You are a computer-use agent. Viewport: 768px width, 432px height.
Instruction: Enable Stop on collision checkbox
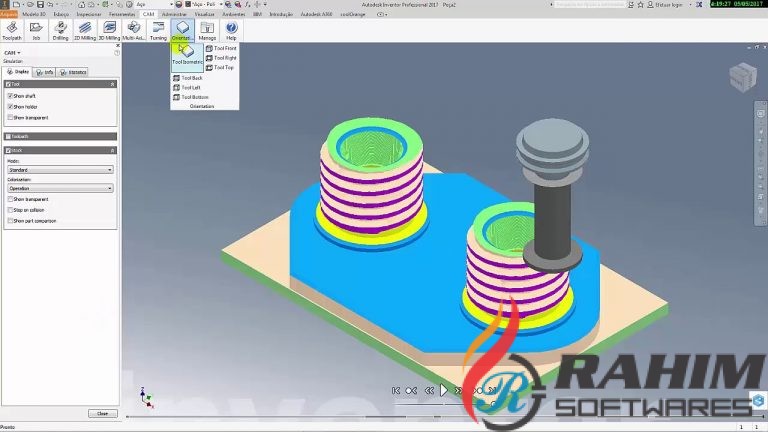click(x=10, y=210)
